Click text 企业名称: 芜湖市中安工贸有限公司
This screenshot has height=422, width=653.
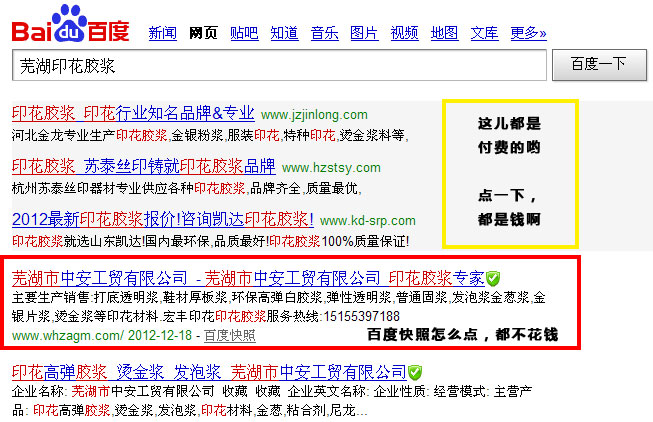tap(113, 391)
